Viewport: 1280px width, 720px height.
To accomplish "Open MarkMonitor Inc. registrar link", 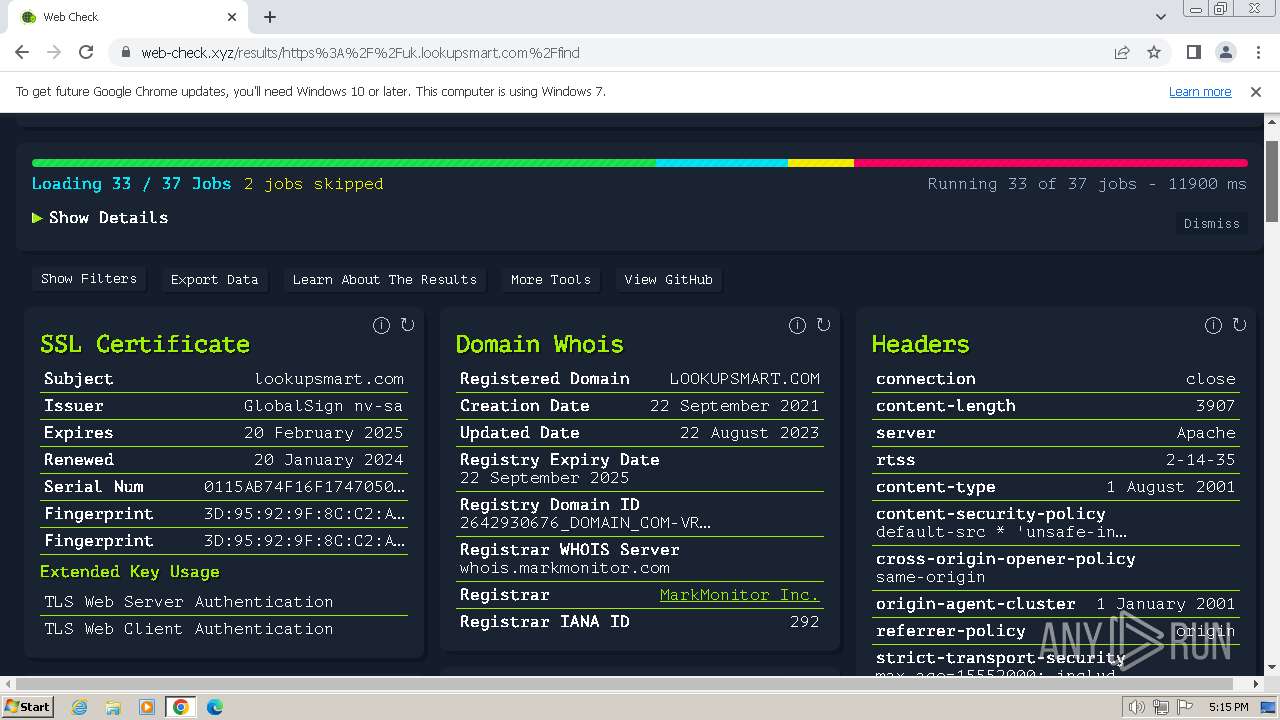I will pos(739,595).
